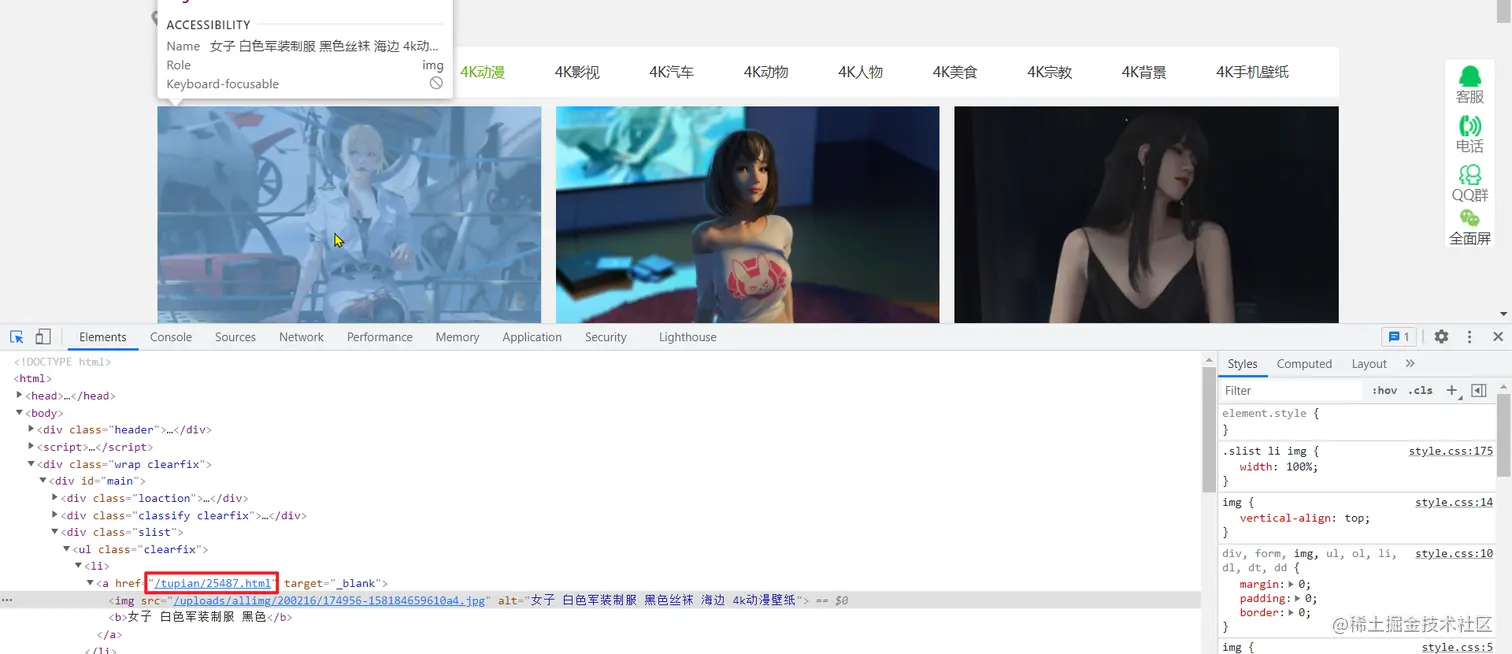Image resolution: width=1512 pixels, height=654 pixels.
Task: Click the 4K宗教 category link
Action: coord(1049,72)
